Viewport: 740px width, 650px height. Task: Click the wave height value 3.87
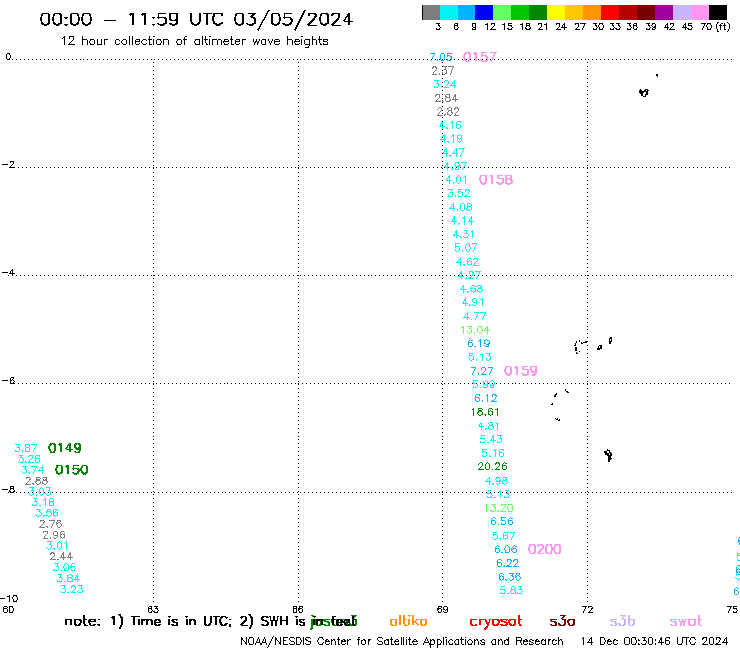pos(25,448)
